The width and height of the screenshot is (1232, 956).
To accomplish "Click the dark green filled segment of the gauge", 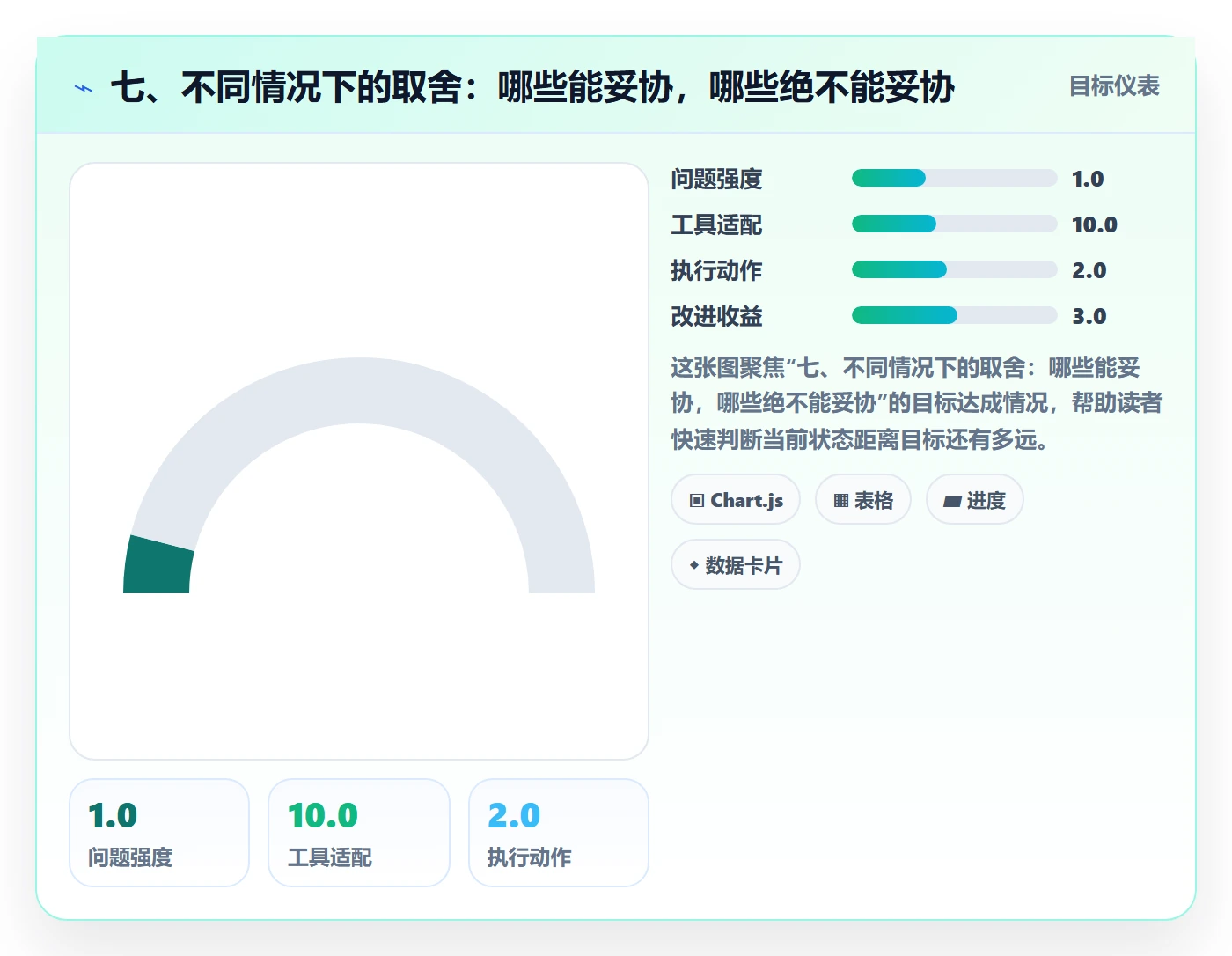I will 158,566.
